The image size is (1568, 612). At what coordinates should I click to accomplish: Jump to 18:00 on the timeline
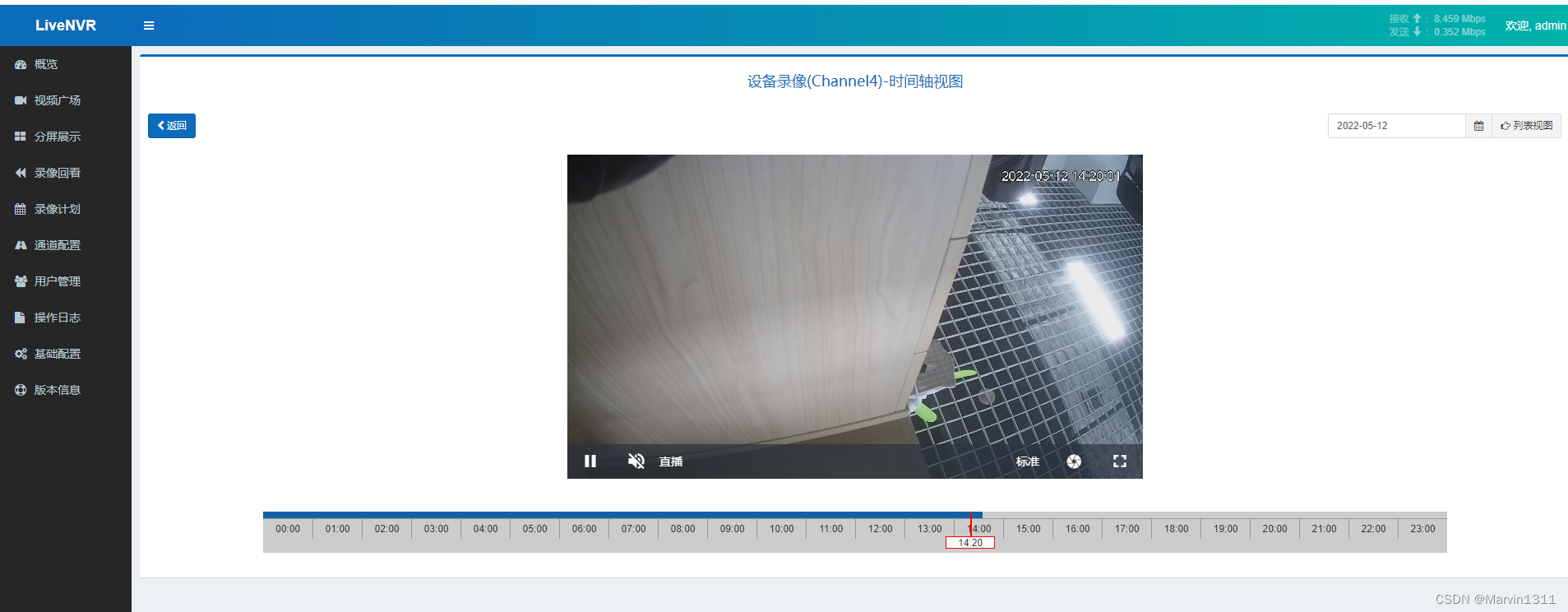tap(1176, 529)
